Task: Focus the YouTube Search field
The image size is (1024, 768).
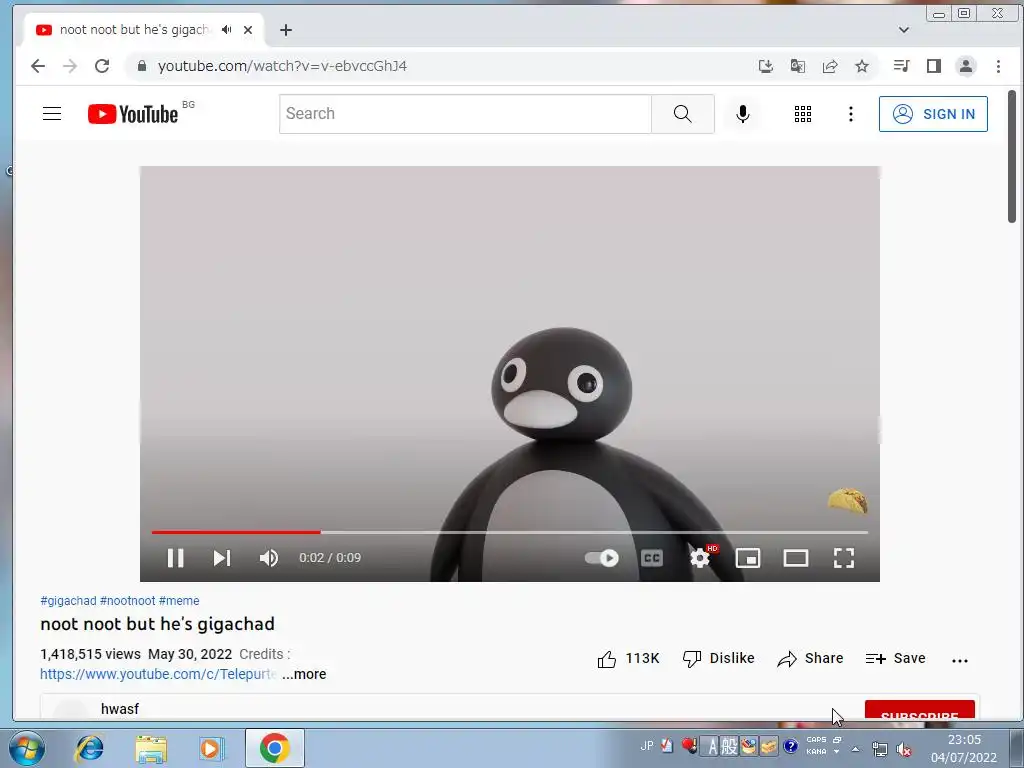Action: pos(465,114)
